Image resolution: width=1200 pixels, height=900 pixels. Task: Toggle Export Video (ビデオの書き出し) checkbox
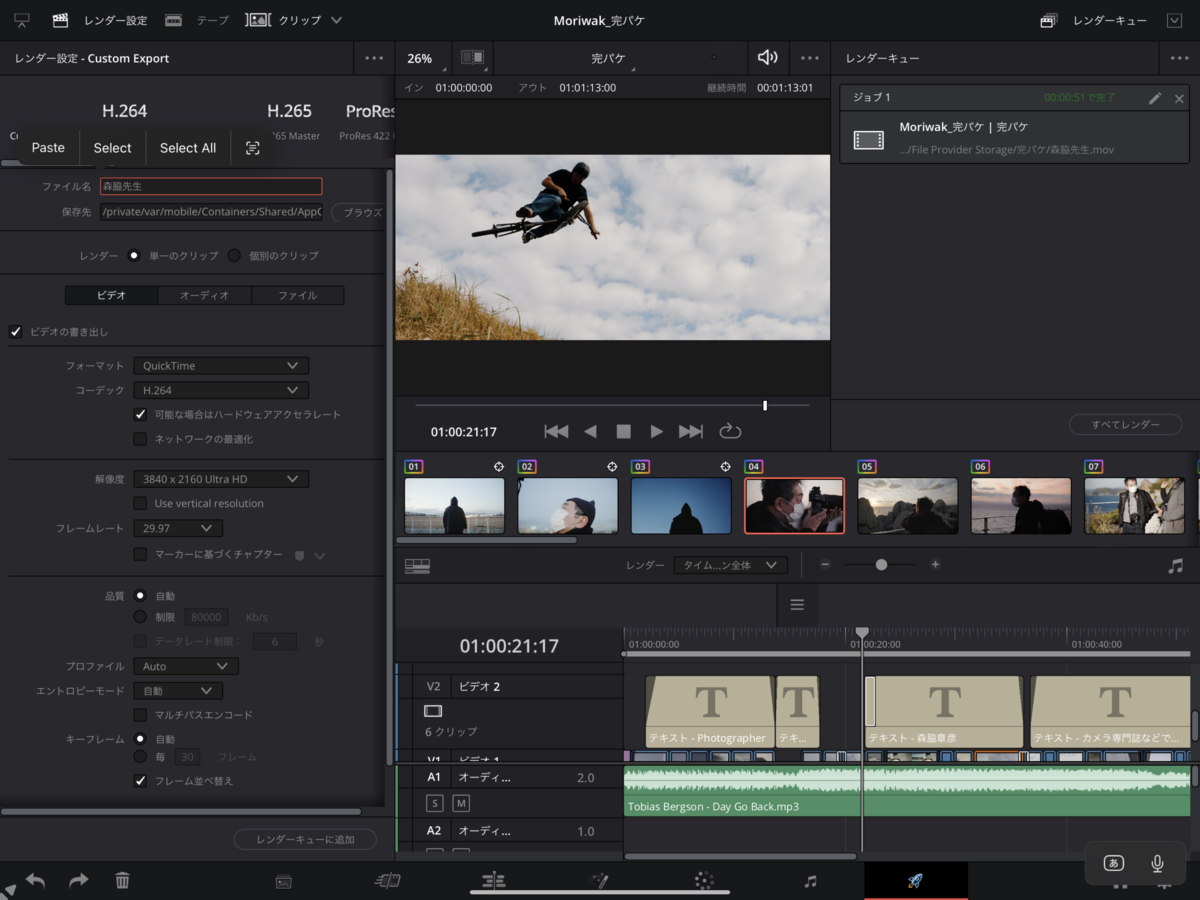[15, 331]
